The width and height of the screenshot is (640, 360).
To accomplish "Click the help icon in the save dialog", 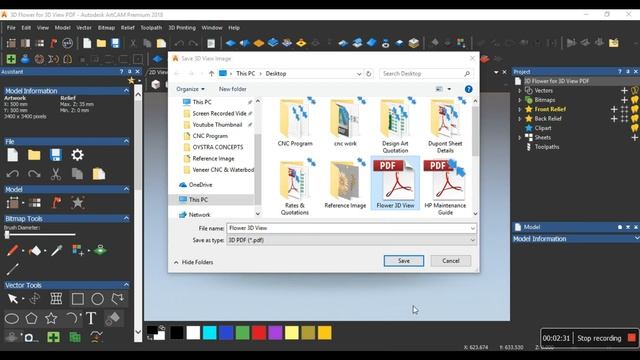I will [469, 89].
